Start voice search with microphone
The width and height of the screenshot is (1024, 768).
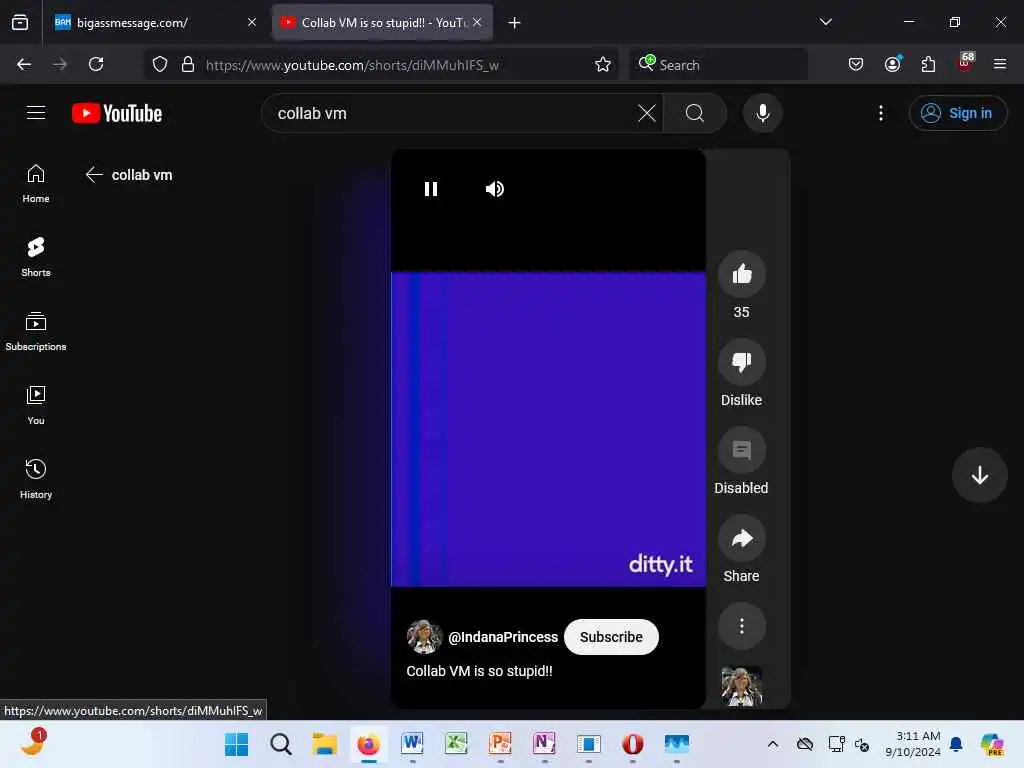click(x=762, y=113)
